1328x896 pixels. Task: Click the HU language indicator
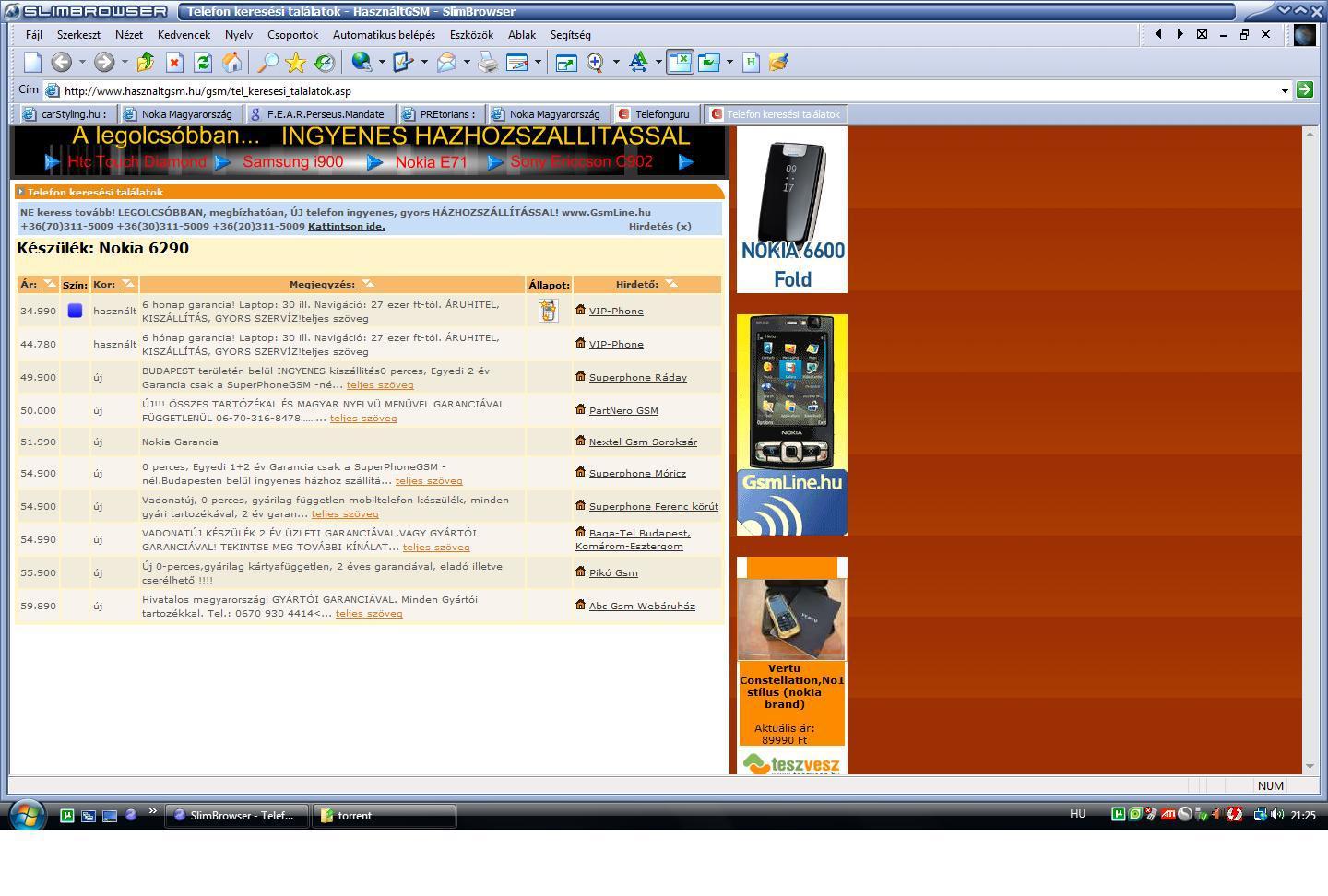click(x=1077, y=814)
